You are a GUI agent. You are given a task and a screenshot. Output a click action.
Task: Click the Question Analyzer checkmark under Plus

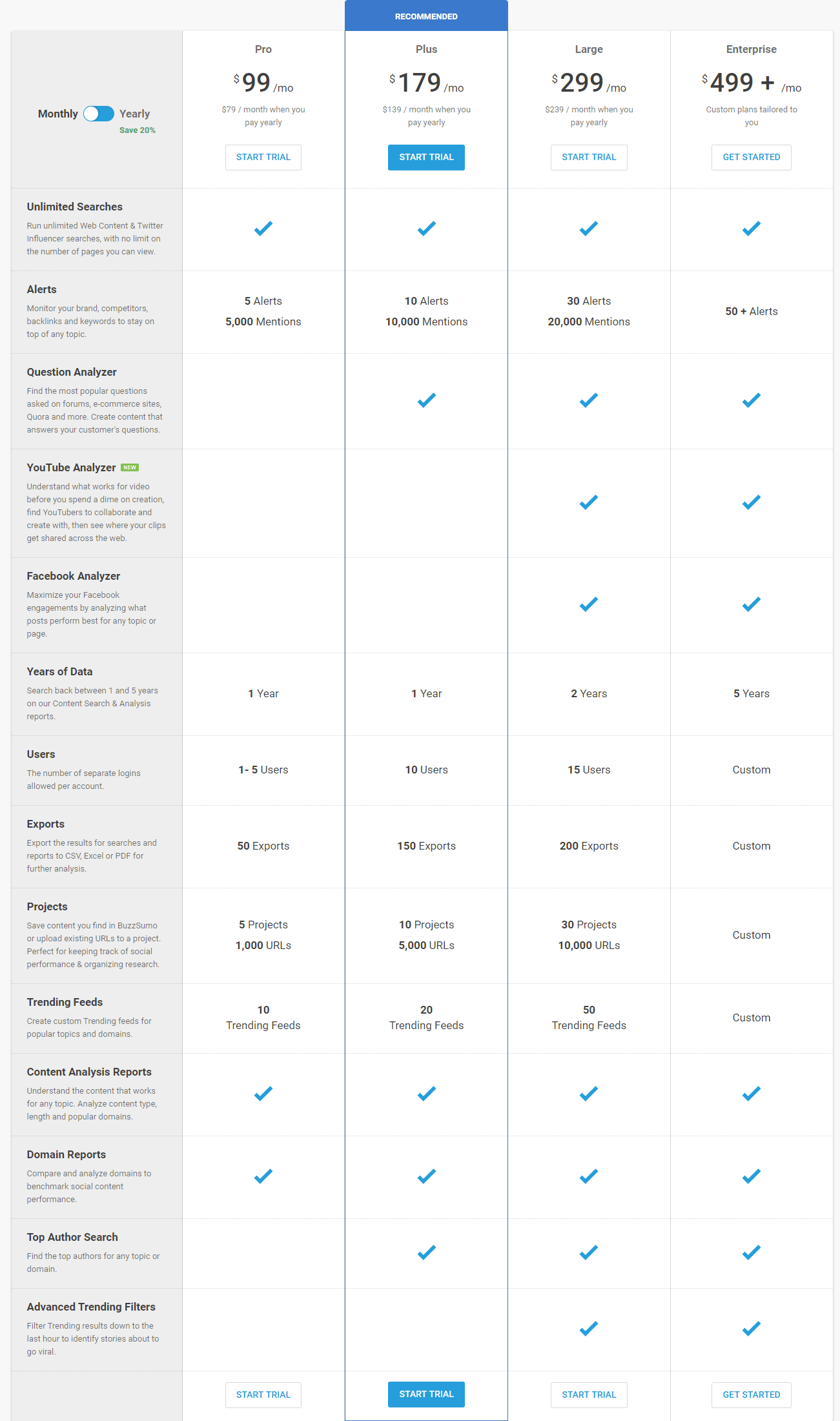point(426,400)
